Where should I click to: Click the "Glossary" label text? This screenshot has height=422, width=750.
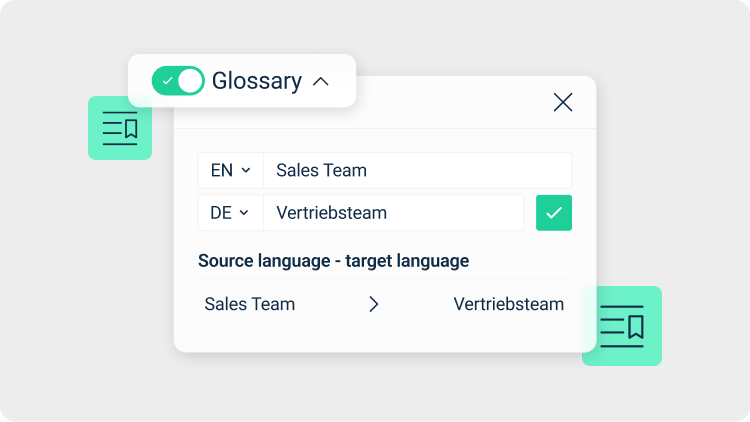click(257, 81)
